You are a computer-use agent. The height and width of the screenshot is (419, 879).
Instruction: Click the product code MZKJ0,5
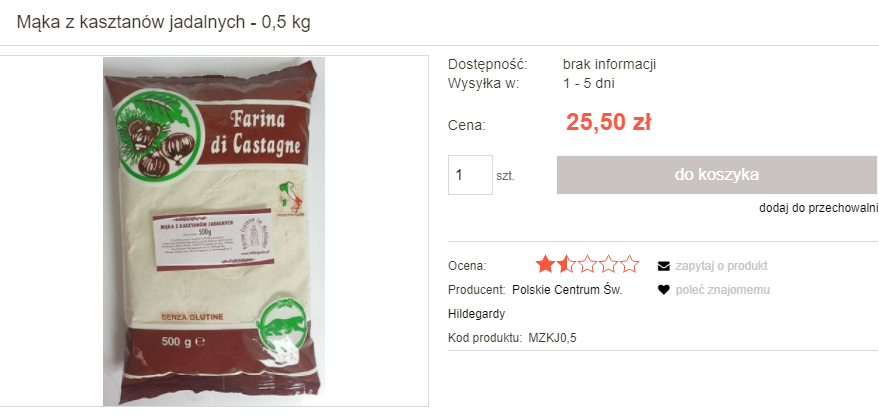(552, 338)
